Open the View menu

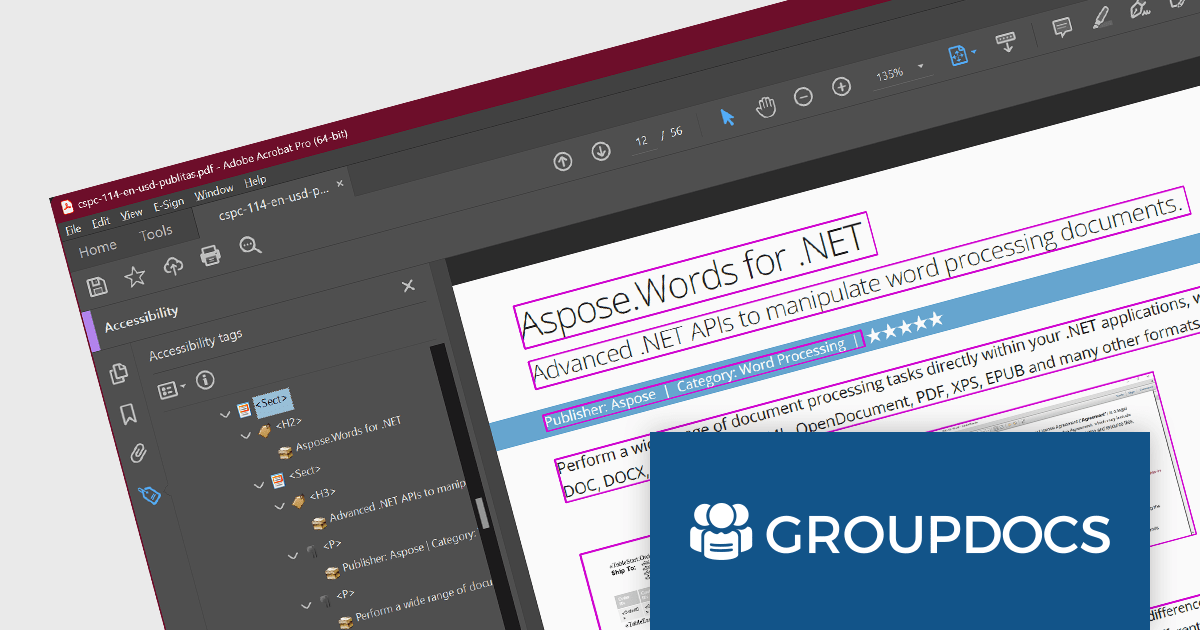[x=132, y=213]
